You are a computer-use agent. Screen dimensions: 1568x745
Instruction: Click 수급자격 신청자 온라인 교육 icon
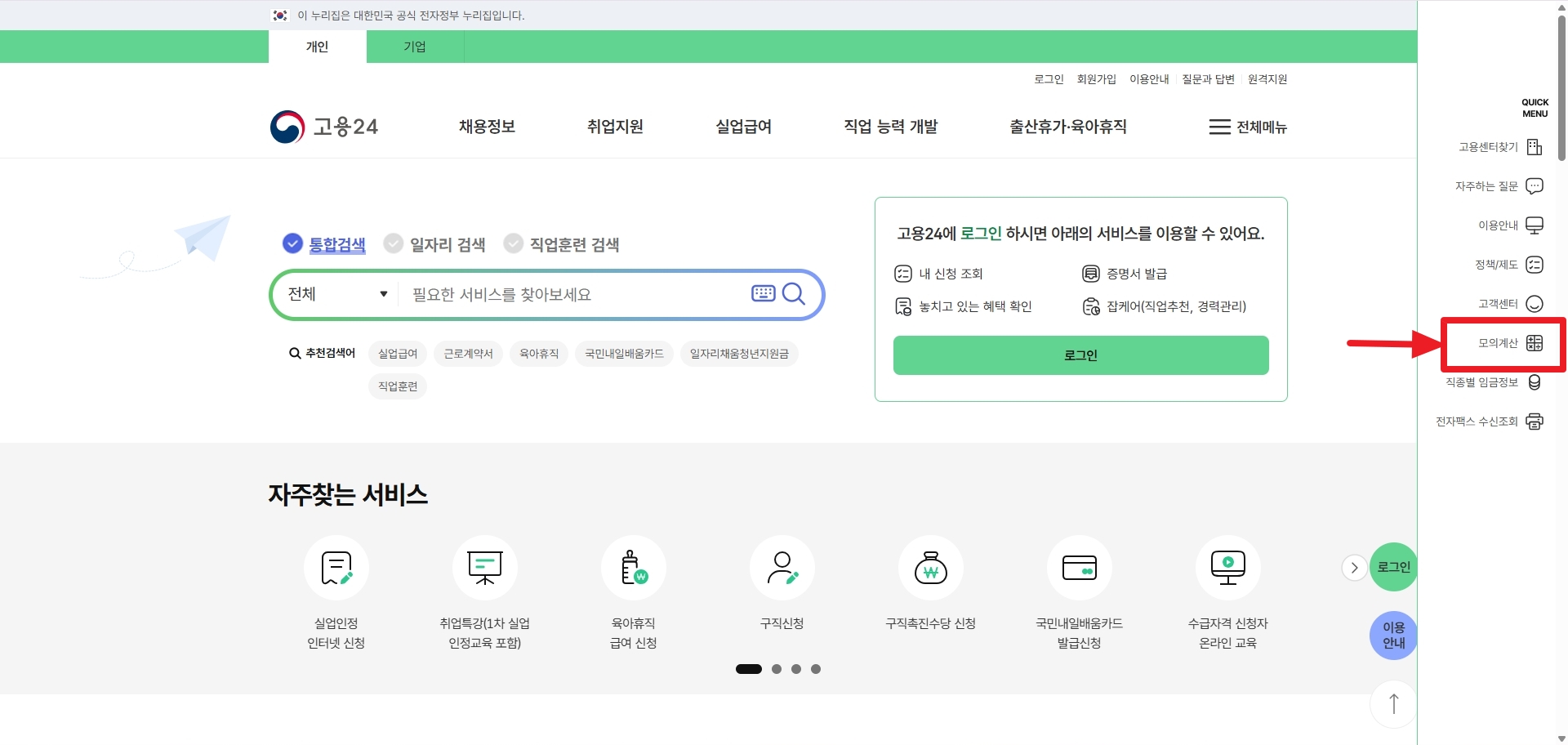pyautogui.click(x=1228, y=568)
